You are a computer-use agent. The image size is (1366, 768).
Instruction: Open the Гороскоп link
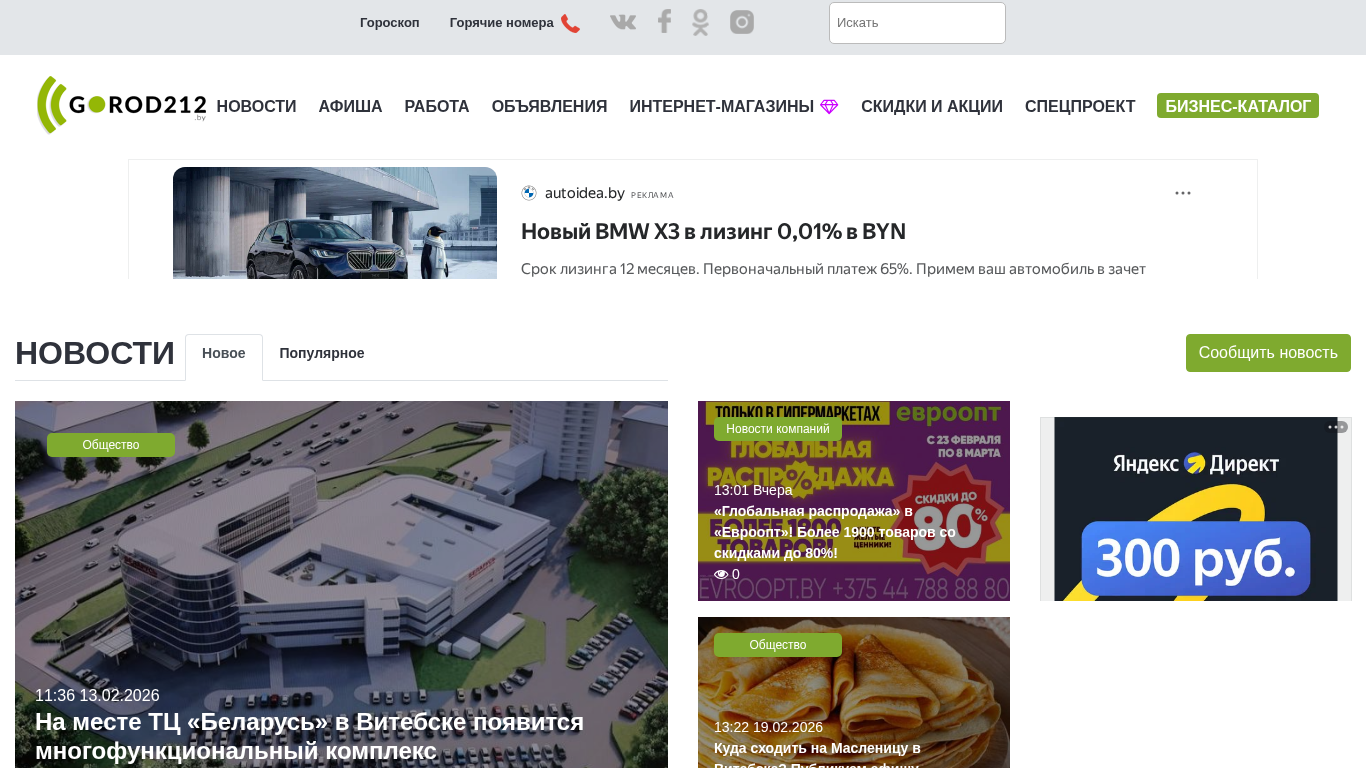[x=390, y=23]
